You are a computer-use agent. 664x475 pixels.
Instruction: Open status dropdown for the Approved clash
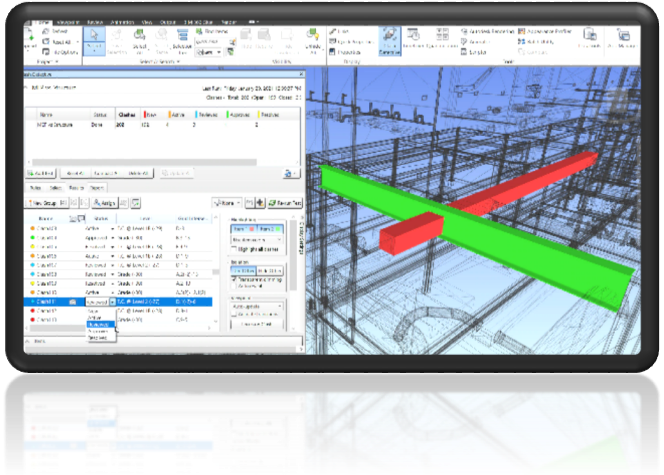tap(113, 238)
